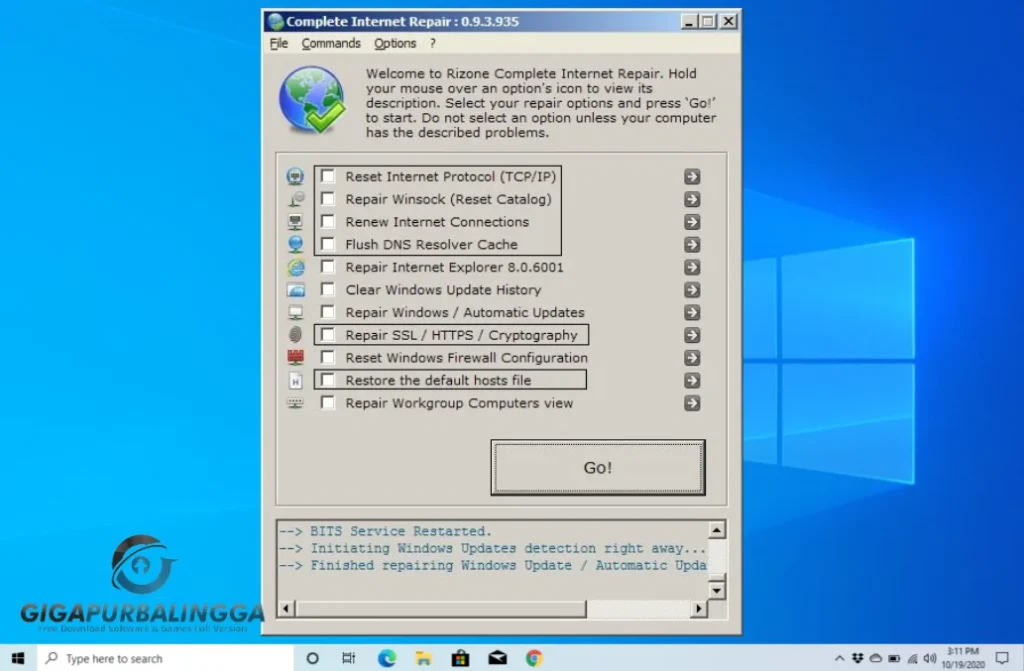The width and height of the screenshot is (1024, 671).
Task: Click the Clear Windows Update History icon
Action: (295, 289)
